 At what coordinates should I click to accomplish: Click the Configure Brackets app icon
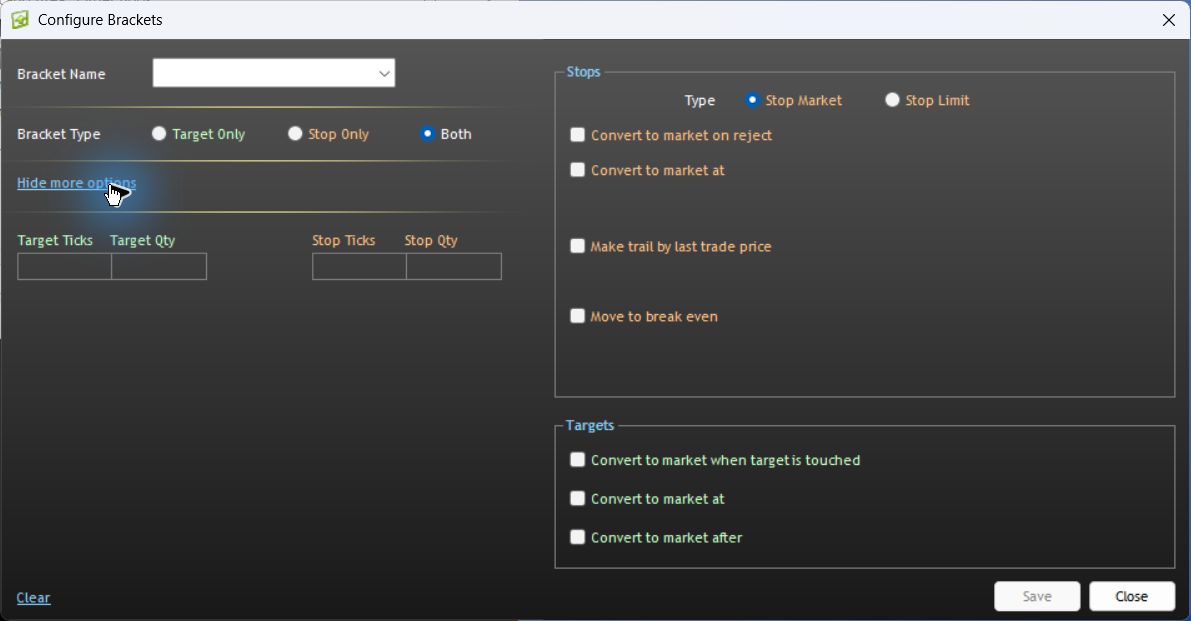(x=20, y=20)
